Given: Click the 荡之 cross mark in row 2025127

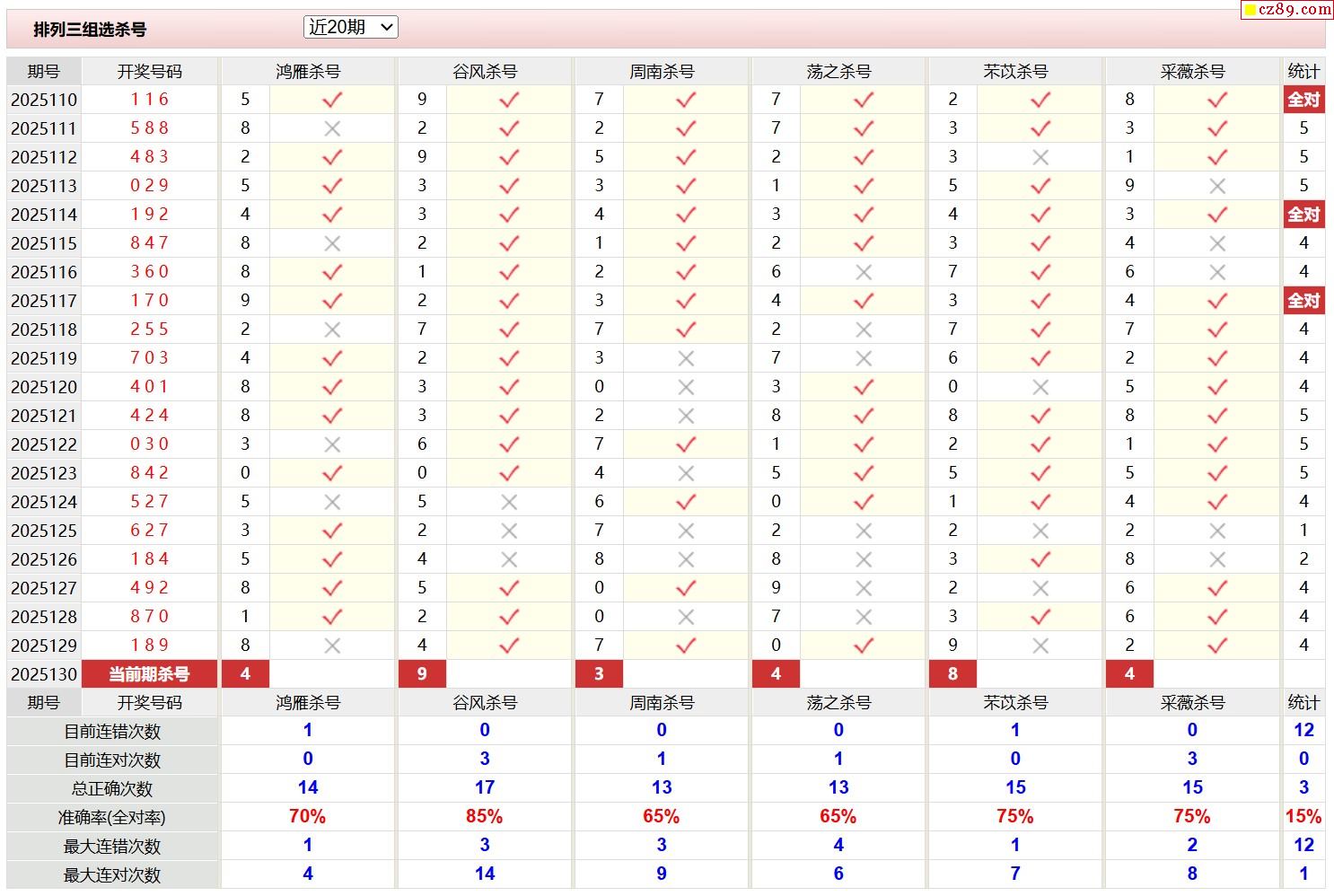Looking at the screenshot, I should (x=864, y=588).
